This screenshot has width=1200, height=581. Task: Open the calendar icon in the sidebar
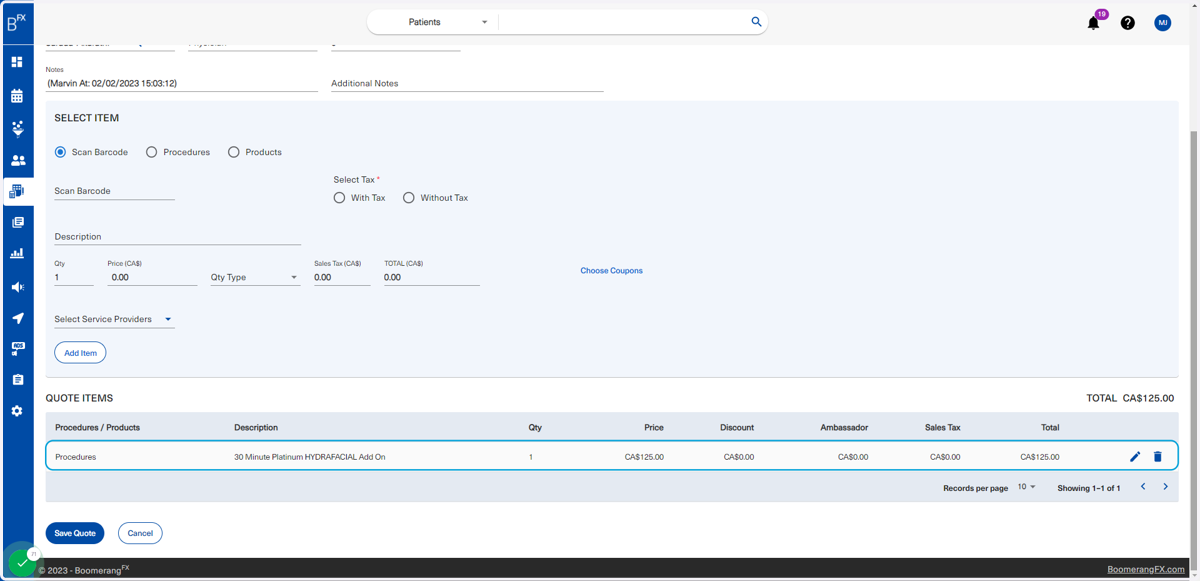pyautogui.click(x=17, y=96)
